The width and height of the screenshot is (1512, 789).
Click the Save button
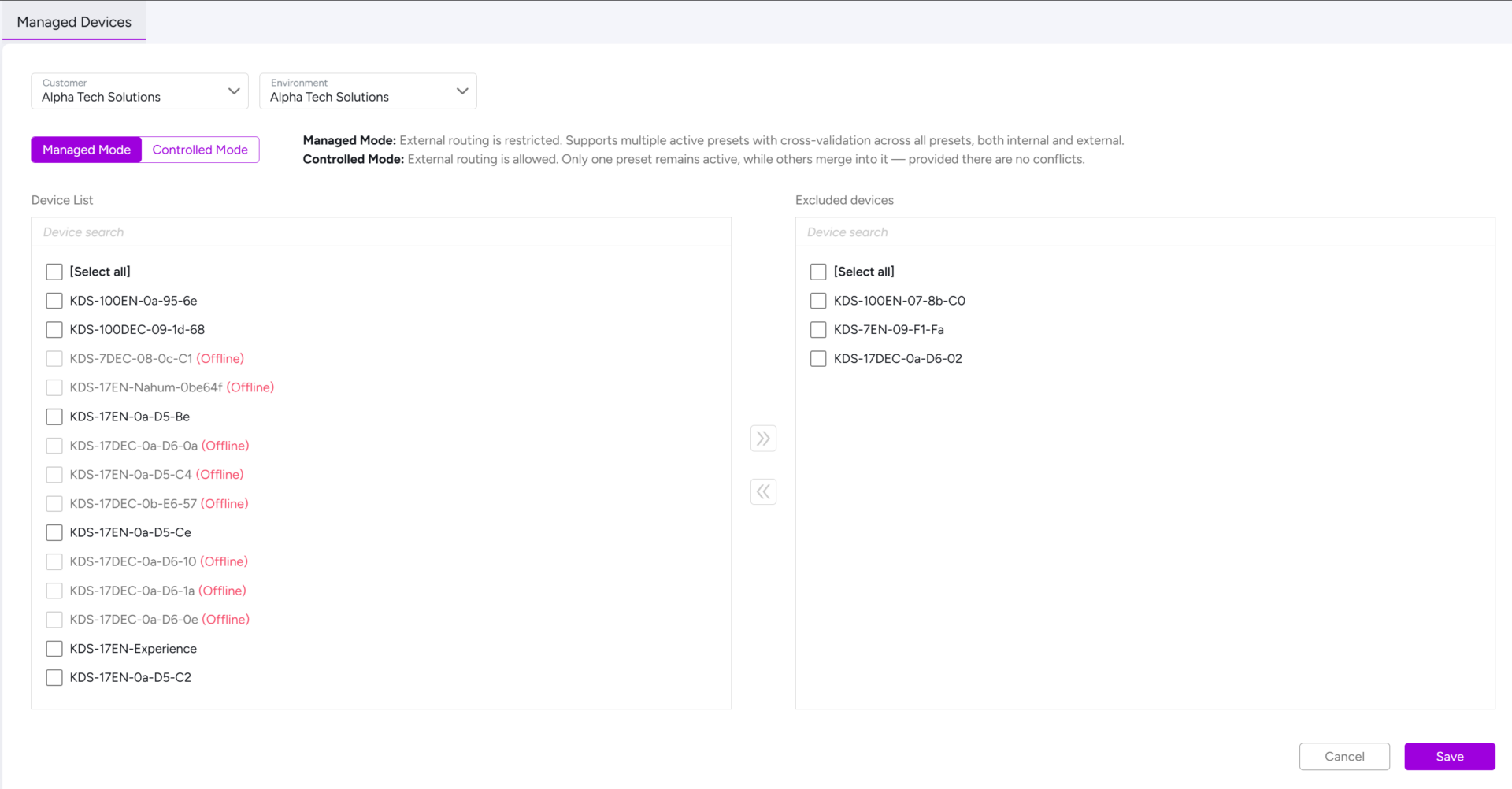coord(1450,757)
